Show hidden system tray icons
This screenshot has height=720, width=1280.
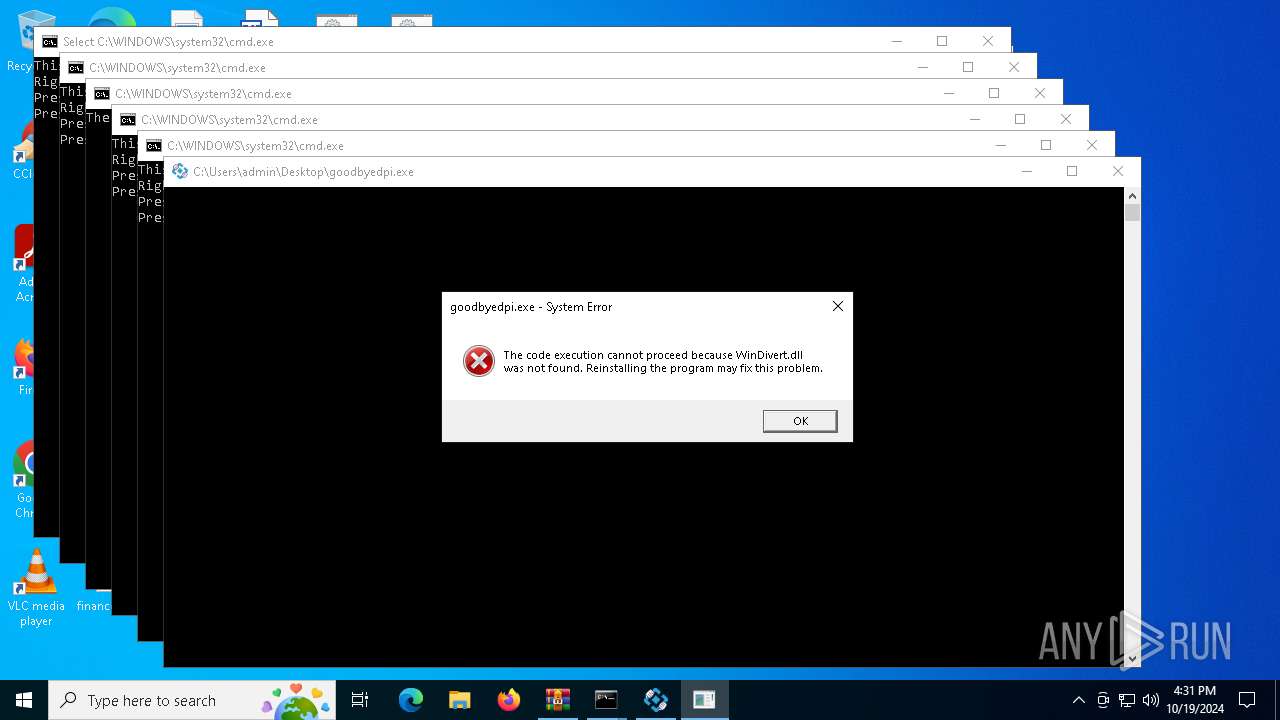click(x=1078, y=700)
